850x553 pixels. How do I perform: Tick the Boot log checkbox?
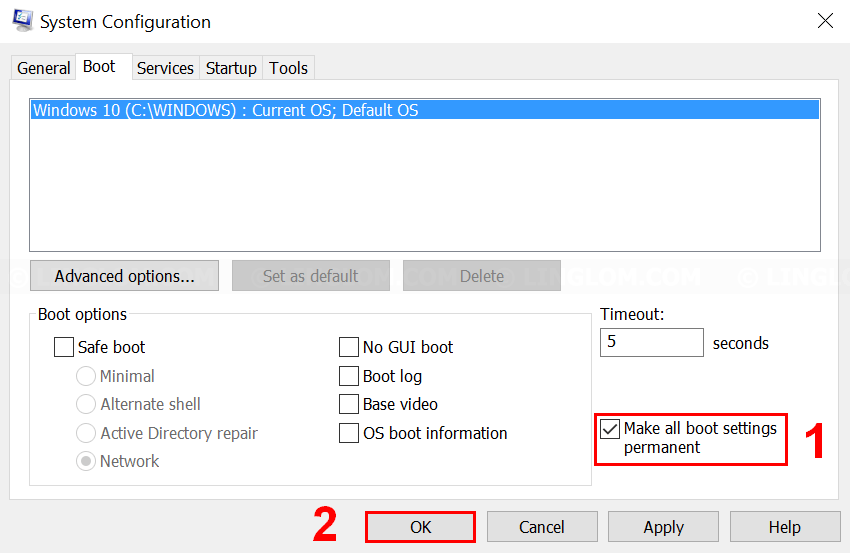(x=349, y=376)
